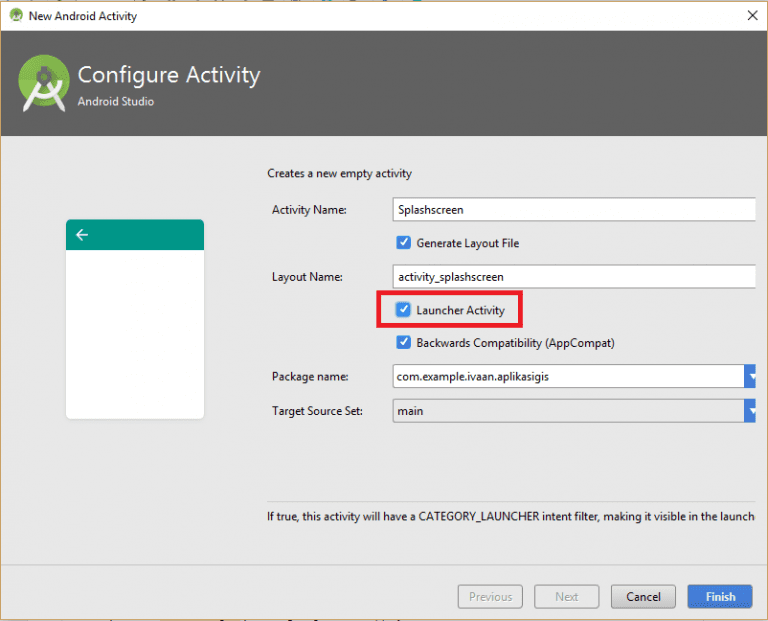Viewport: 768px width, 621px height.
Task: Click the CATEGORY_LAUNCHER help description text
Action: pos(510,517)
